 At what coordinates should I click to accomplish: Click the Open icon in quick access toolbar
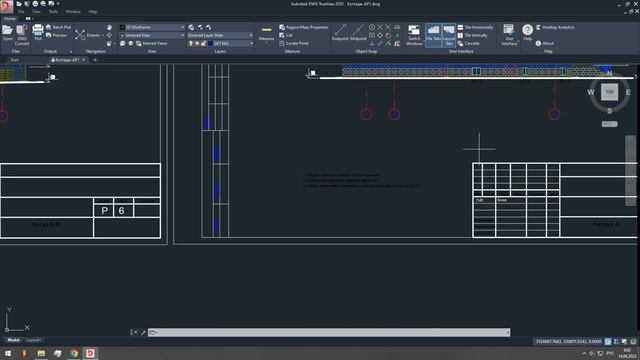(19, 4)
